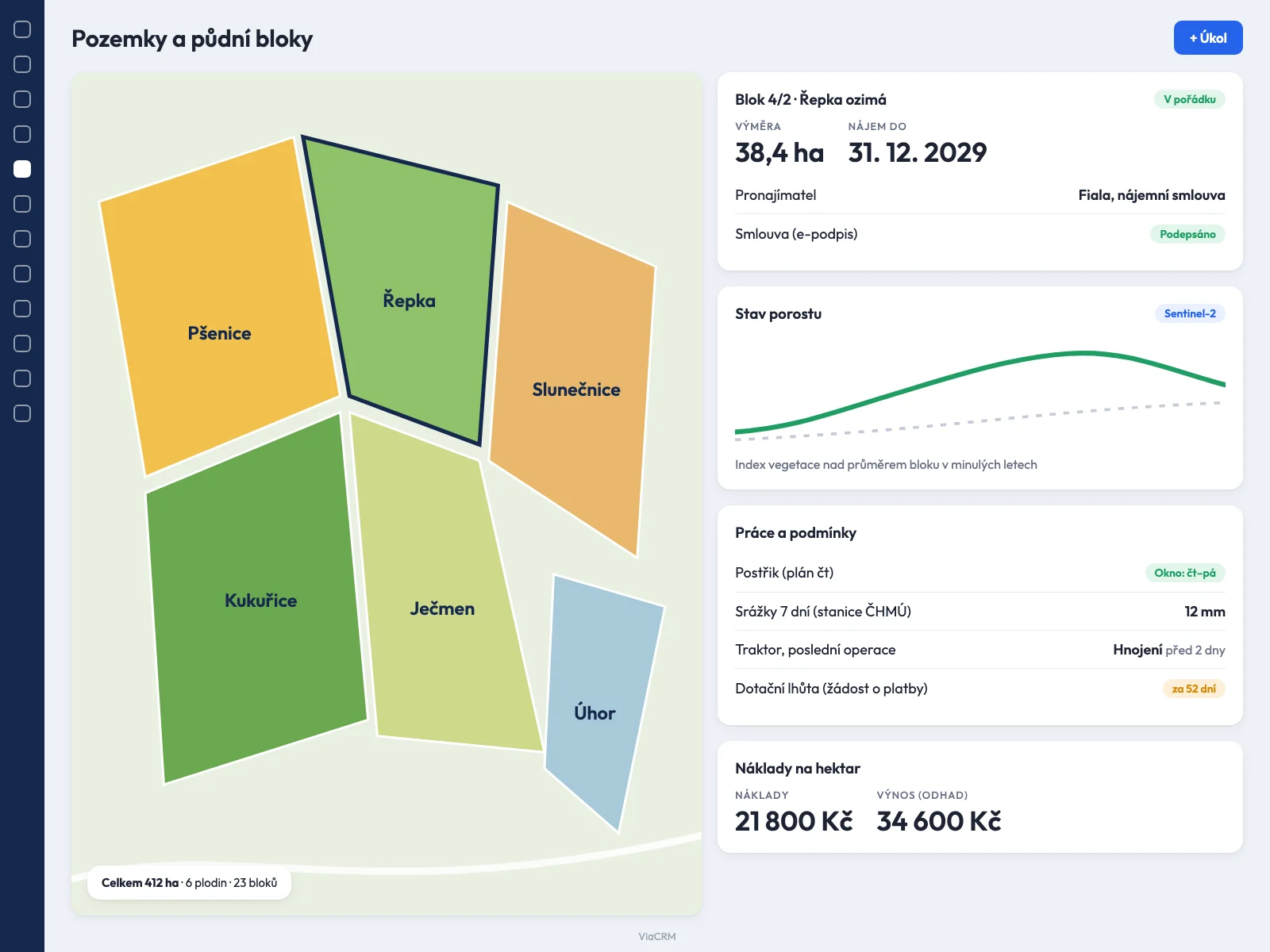1270x952 pixels.
Task: Click the active white-filled sidebar icon
Action: (22, 169)
